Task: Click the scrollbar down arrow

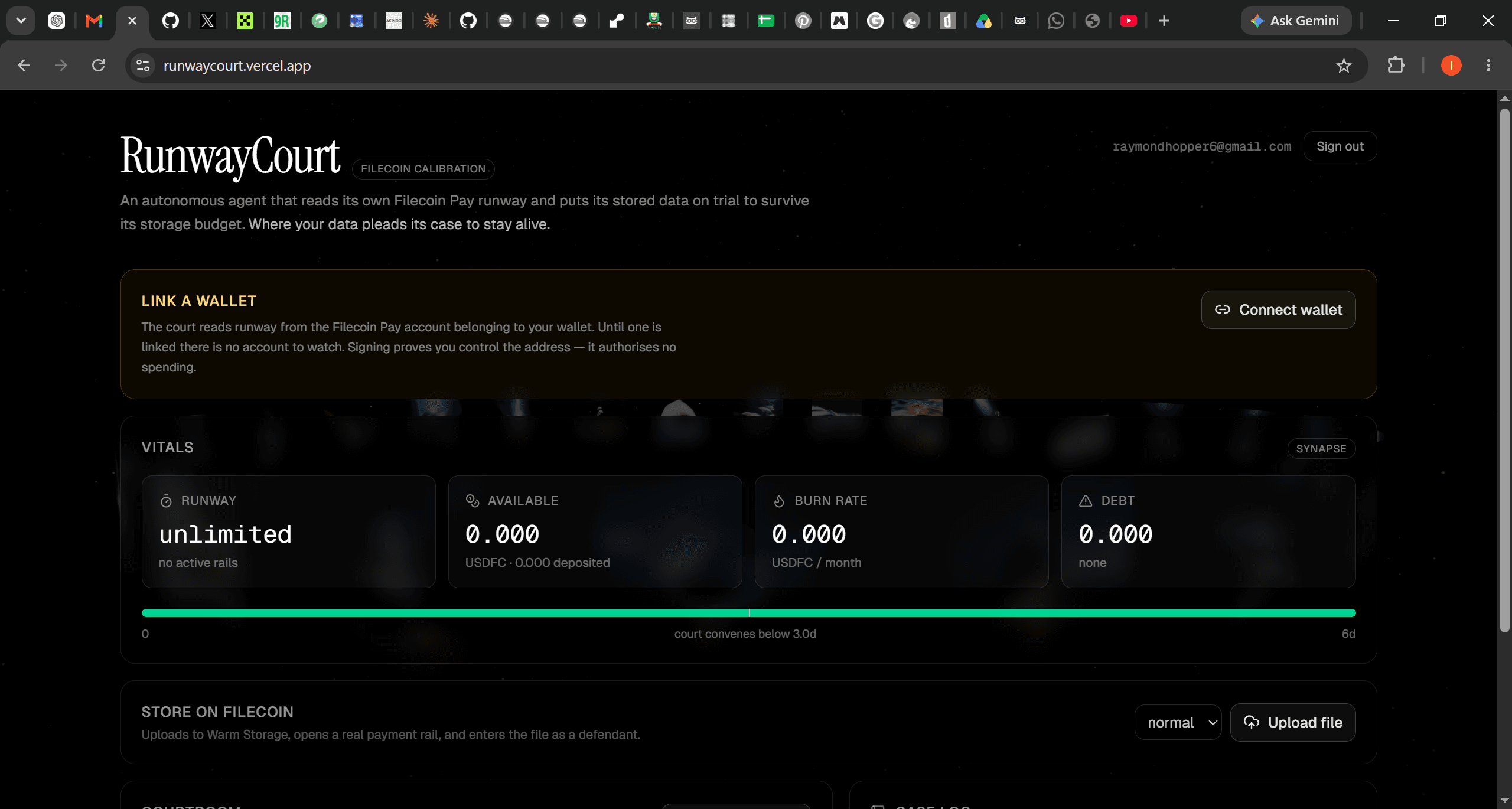Action: point(1504,801)
